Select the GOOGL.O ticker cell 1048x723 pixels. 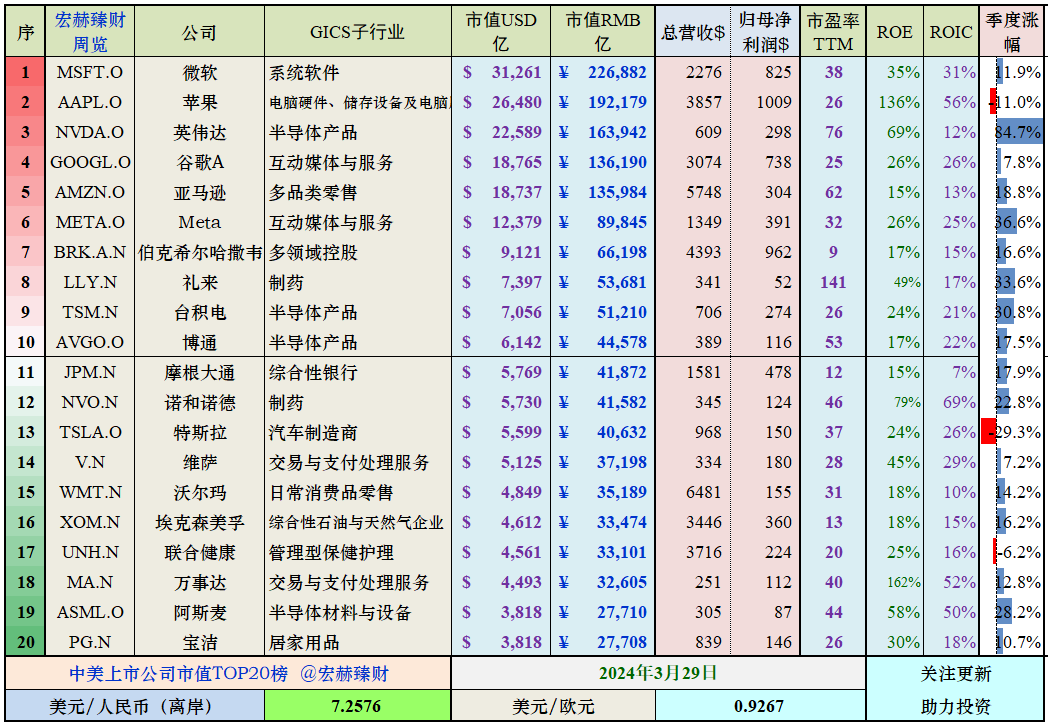coord(90,162)
